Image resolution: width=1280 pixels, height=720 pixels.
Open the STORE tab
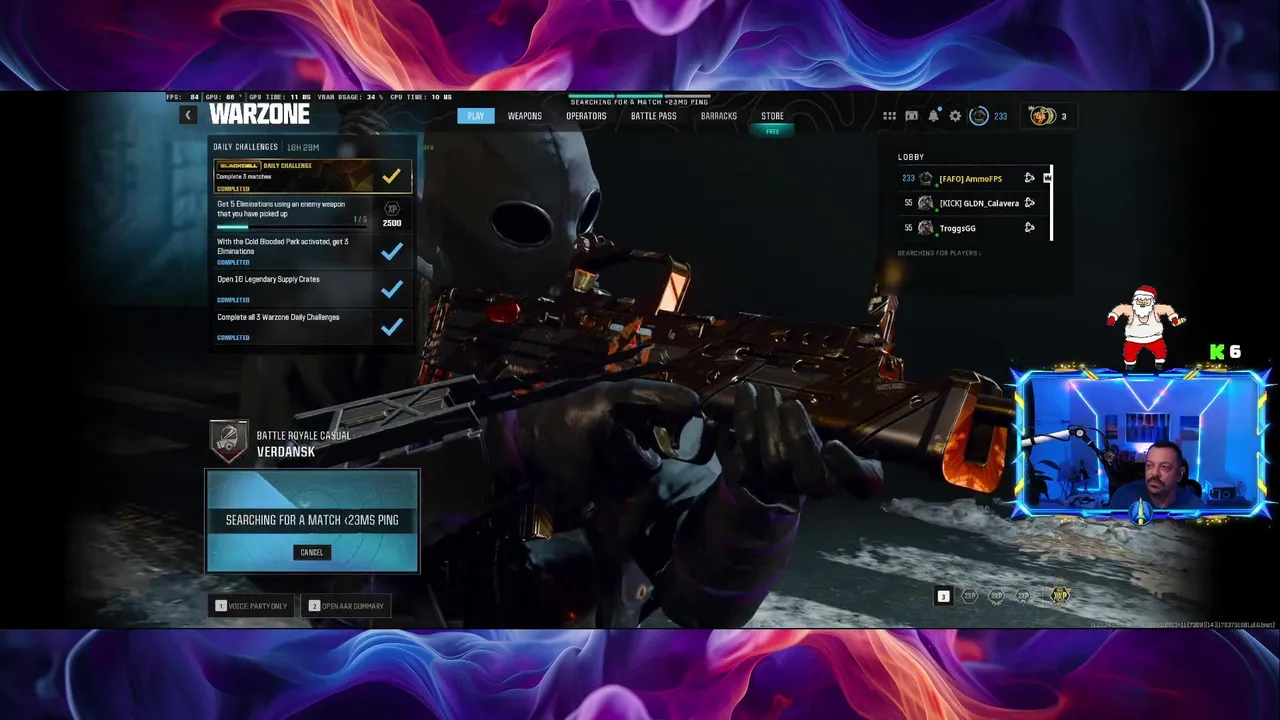(772, 116)
